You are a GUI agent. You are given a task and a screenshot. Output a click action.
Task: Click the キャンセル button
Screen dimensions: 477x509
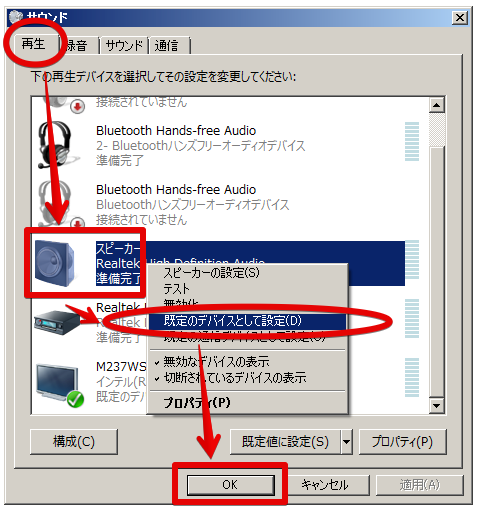pos(325,485)
